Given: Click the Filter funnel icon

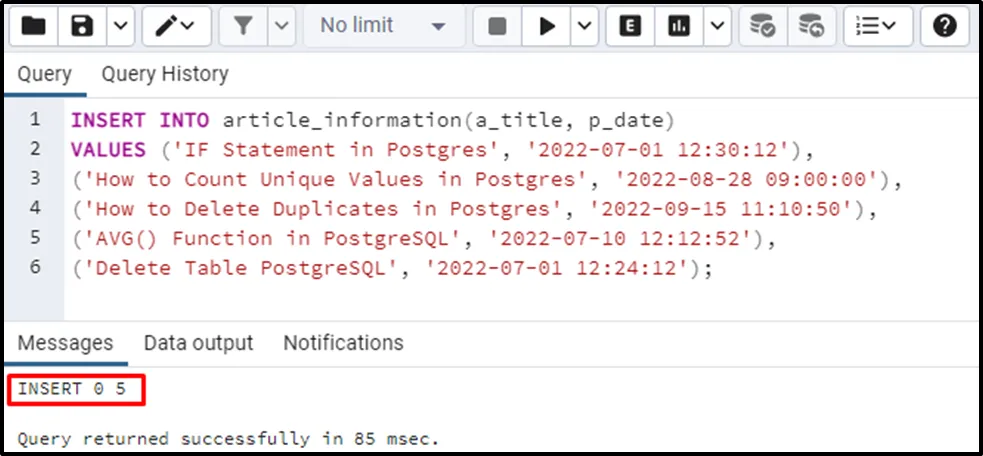Looking at the screenshot, I should [x=243, y=27].
